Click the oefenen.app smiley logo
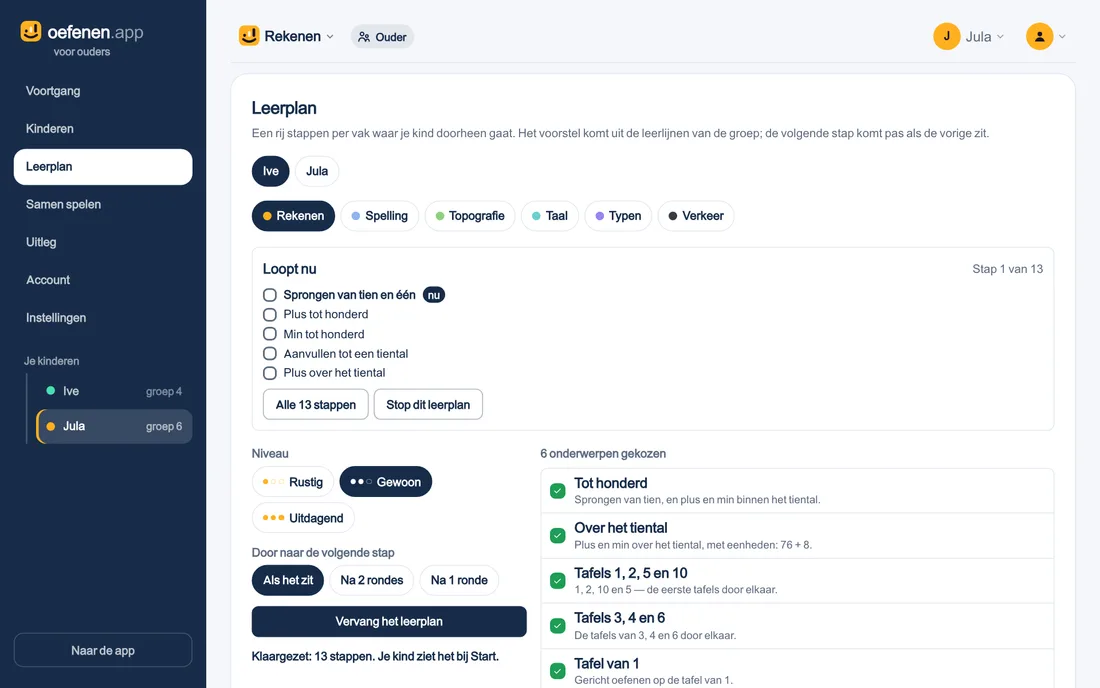1100x688 pixels. [x=31, y=32]
